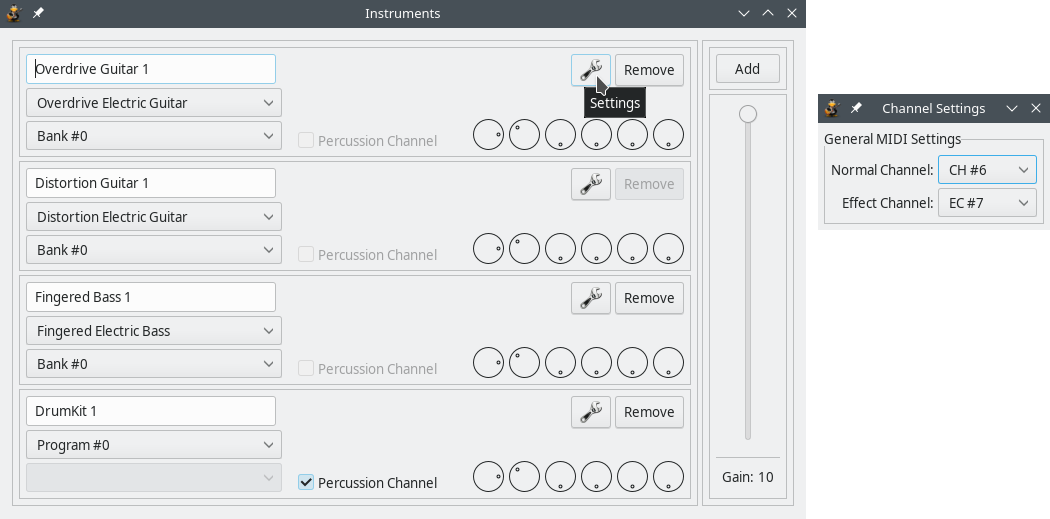The height and width of the screenshot is (519, 1050).
Task: Toggle Percussion Channel checkbox for Fingered Bass 1
Action: 307,369
